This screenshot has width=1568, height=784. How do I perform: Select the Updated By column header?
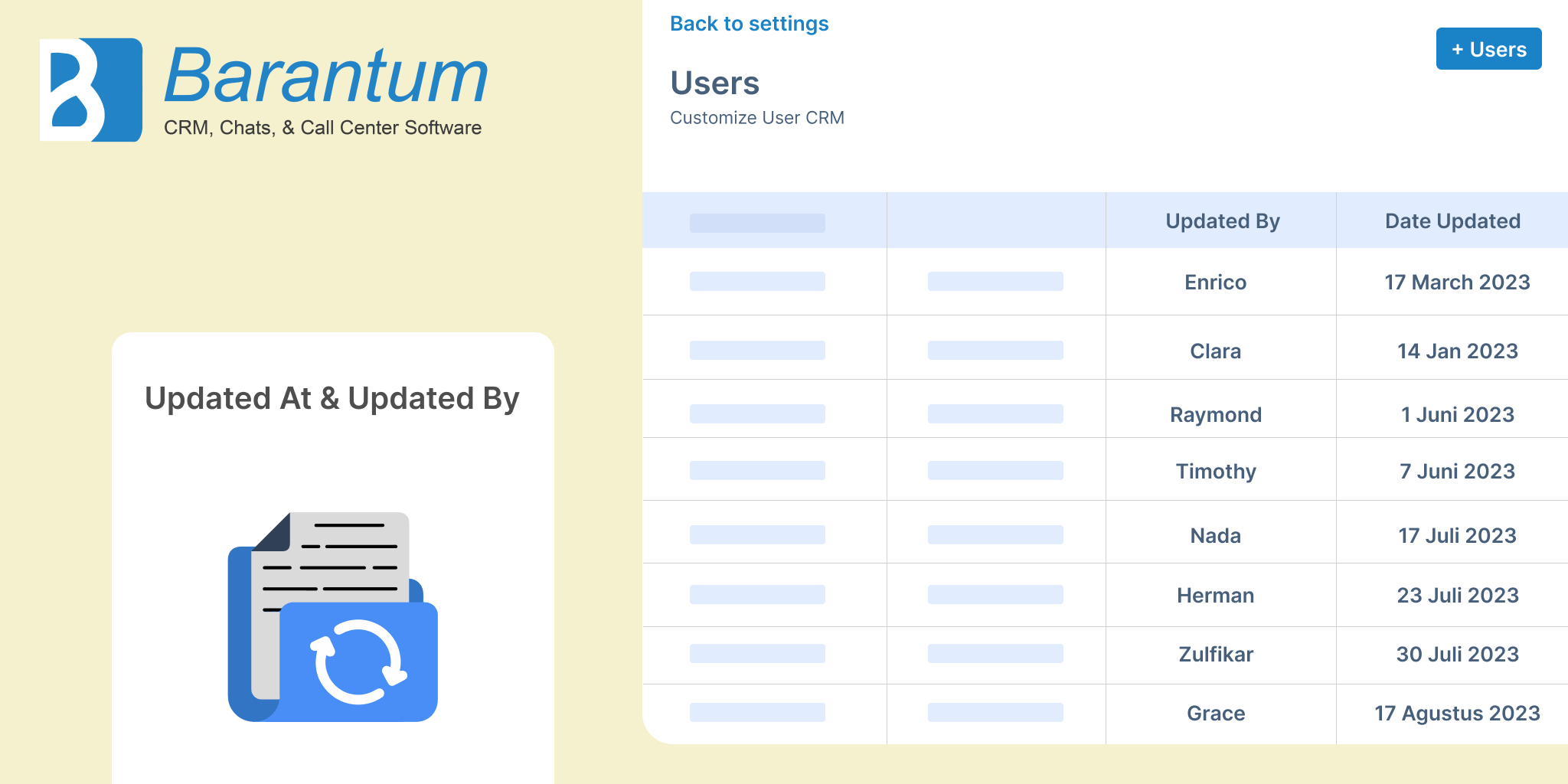click(x=1222, y=221)
